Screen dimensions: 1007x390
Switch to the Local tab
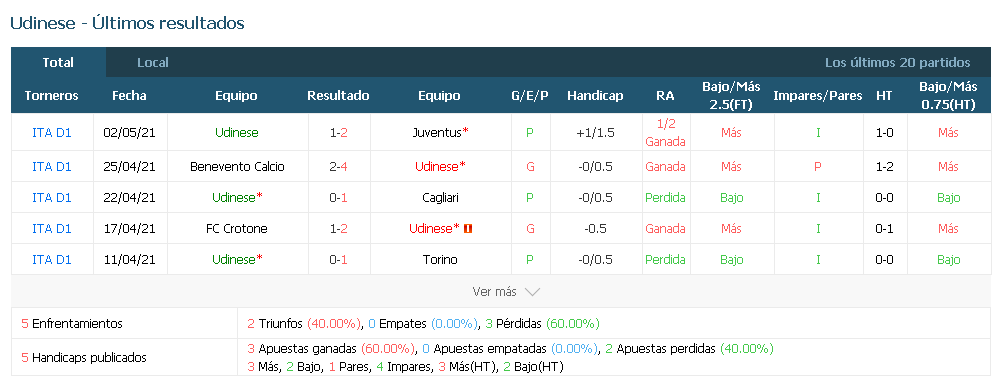coord(153,62)
